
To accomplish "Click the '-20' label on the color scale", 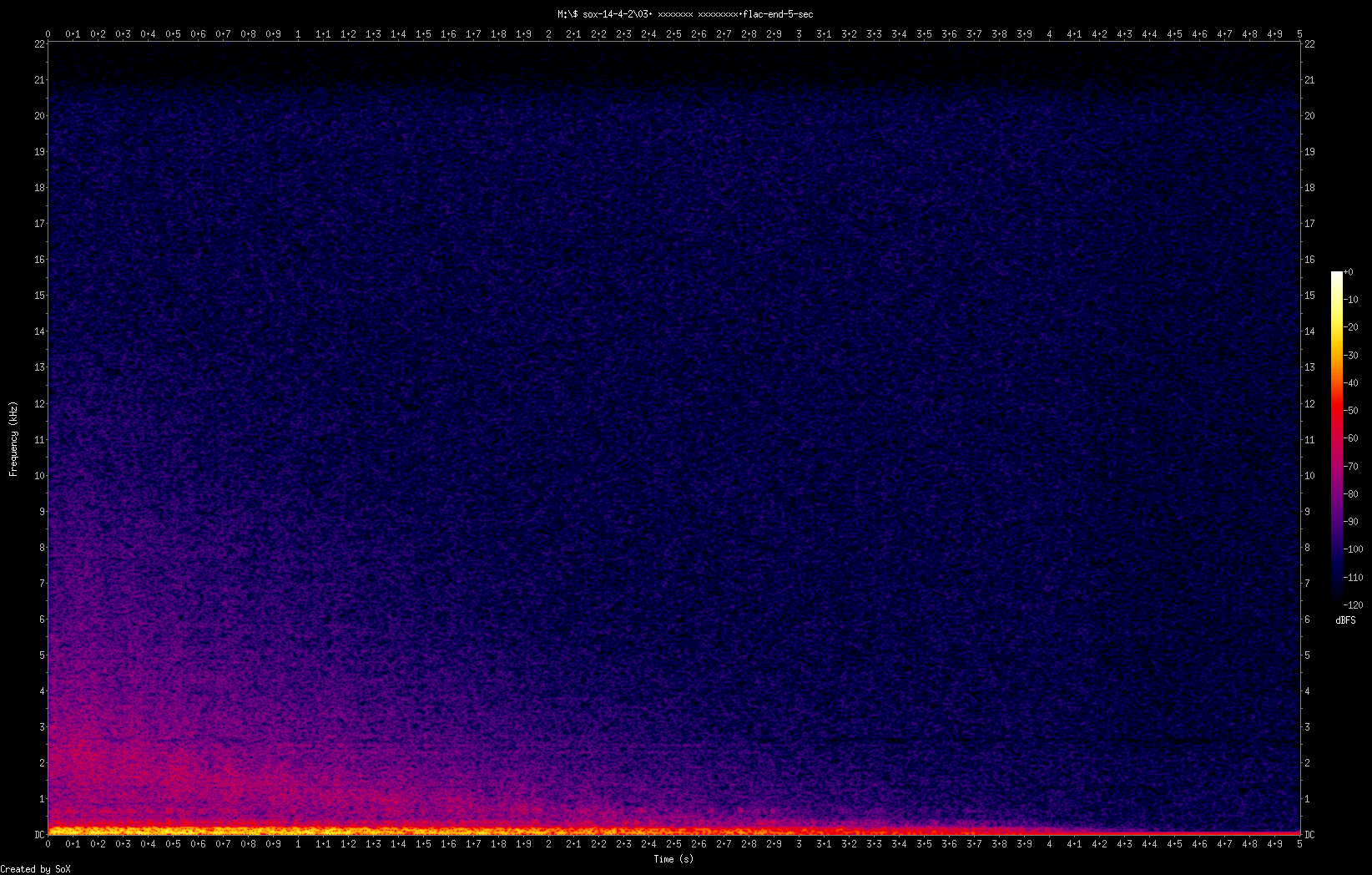I will [x=1352, y=327].
